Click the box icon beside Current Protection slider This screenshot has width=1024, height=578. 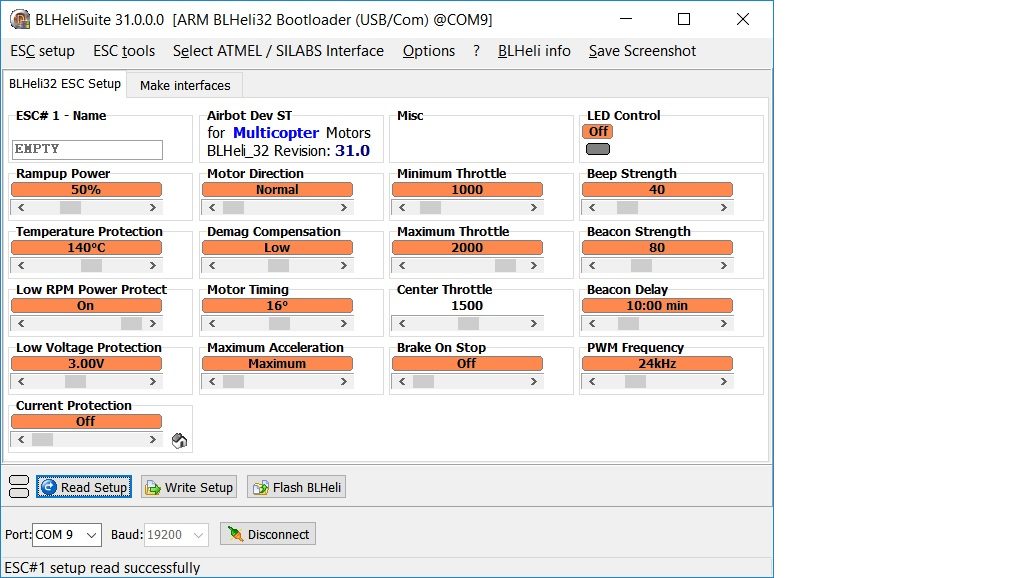coord(179,441)
